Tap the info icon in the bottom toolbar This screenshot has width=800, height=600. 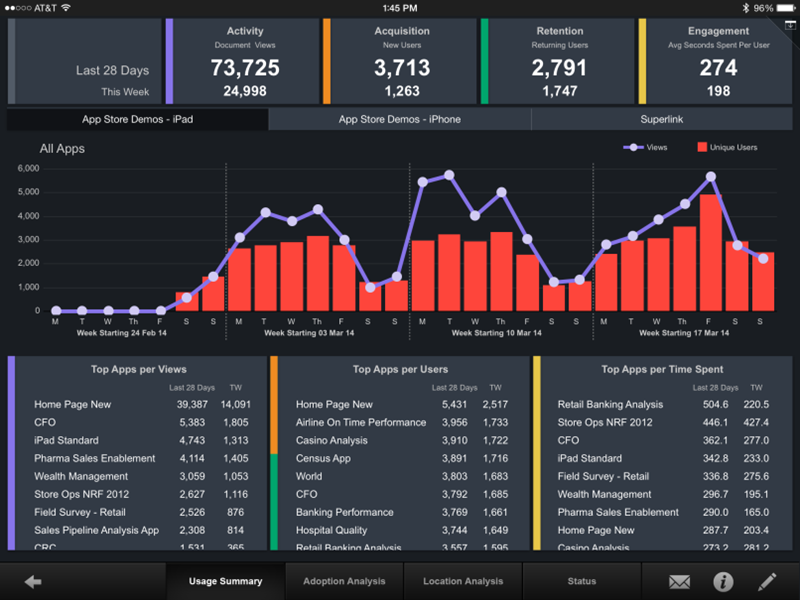coord(719,581)
